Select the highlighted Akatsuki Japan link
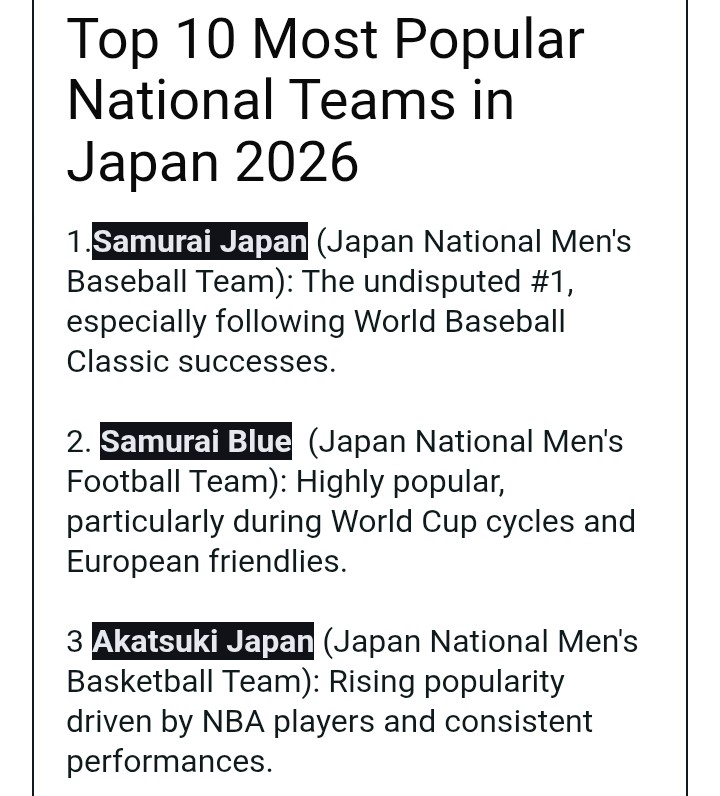Screen dimensions: 720x796 tap(203, 642)
